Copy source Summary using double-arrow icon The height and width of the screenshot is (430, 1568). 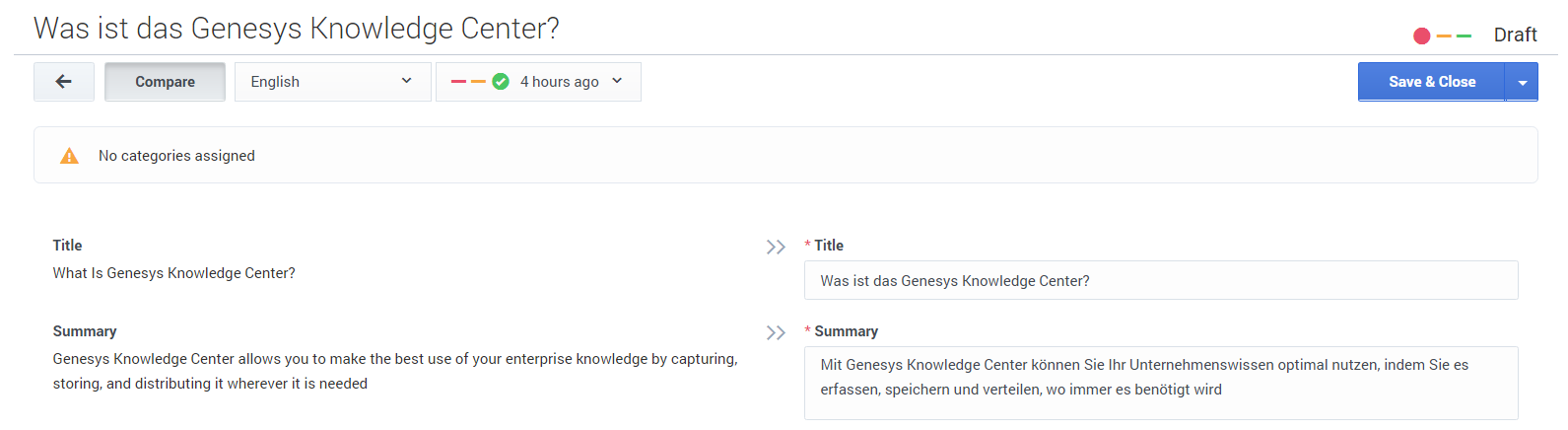[776, 332]
